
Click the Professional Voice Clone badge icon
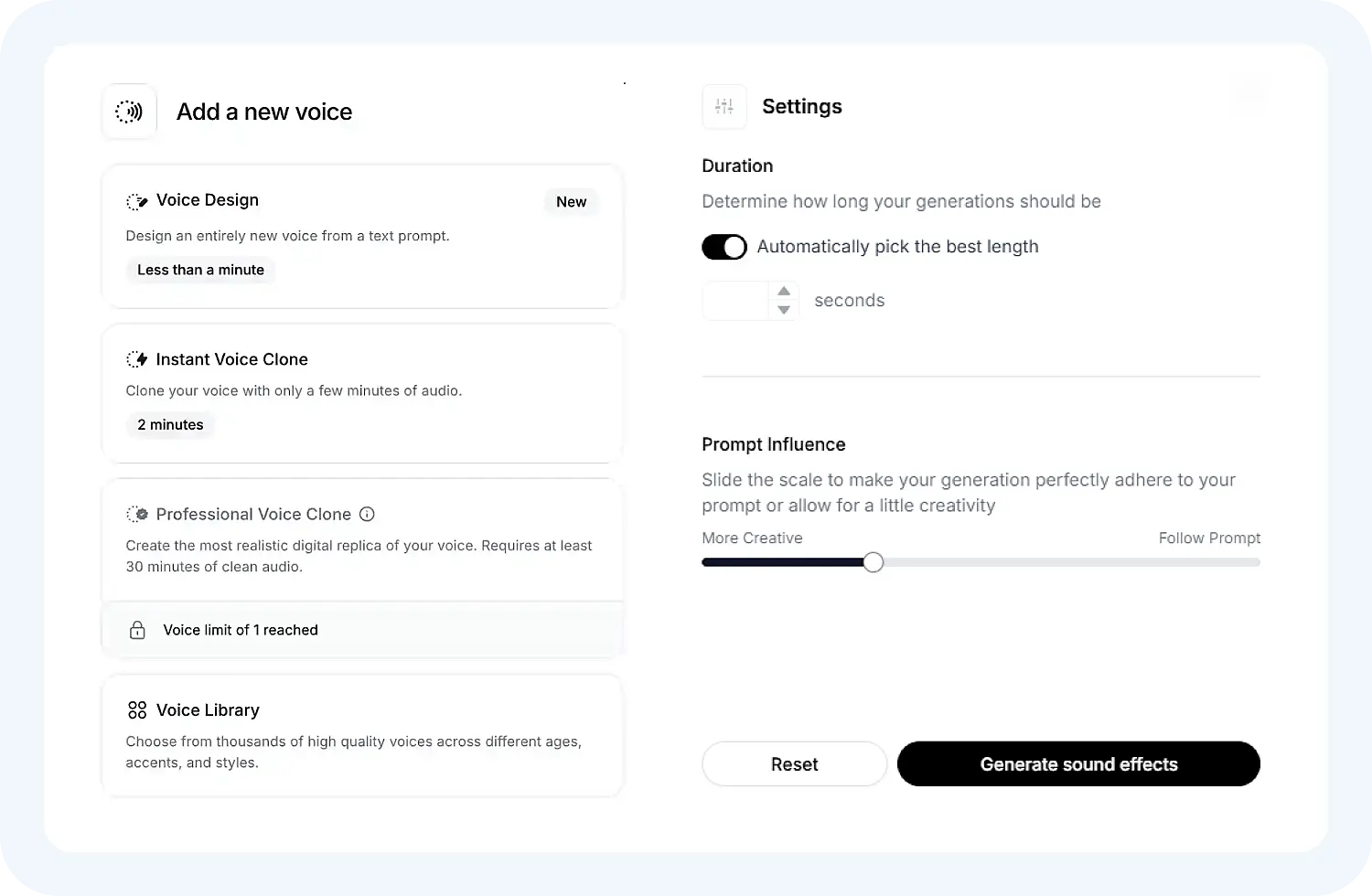click(x=136, y=514)
